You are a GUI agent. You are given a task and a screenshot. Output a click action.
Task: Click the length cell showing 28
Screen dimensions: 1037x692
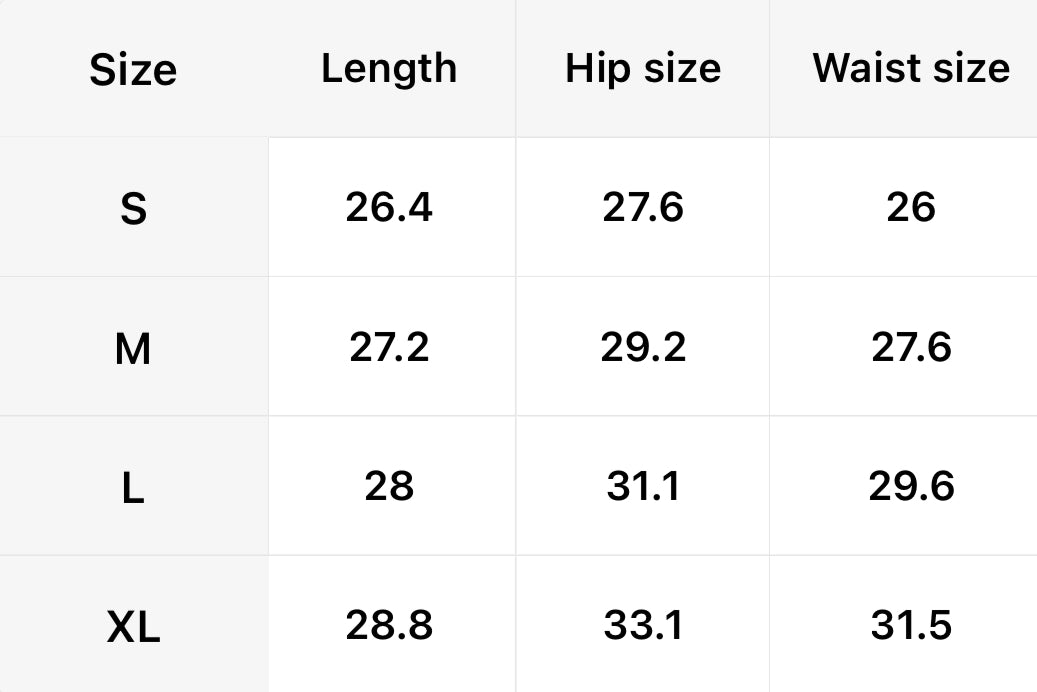tap(389, 486)
